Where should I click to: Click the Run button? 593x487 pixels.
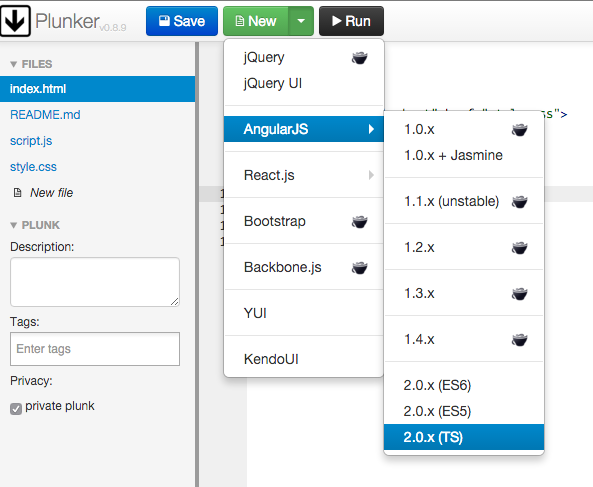click(351, 21)
